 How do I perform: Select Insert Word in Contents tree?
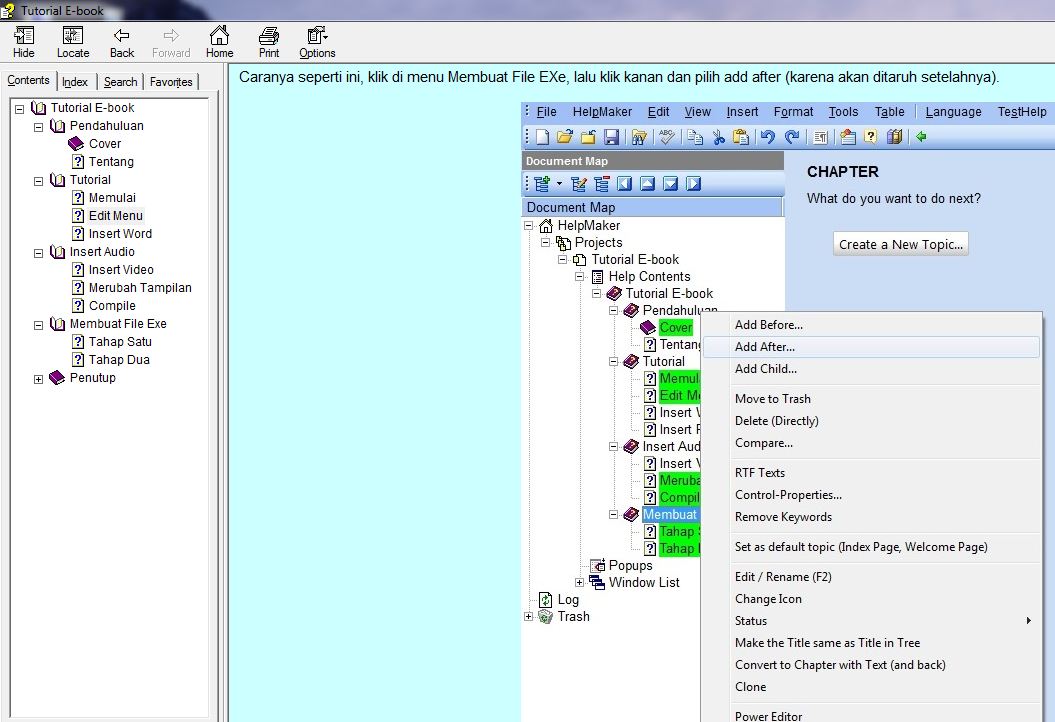tap(120, 233)
